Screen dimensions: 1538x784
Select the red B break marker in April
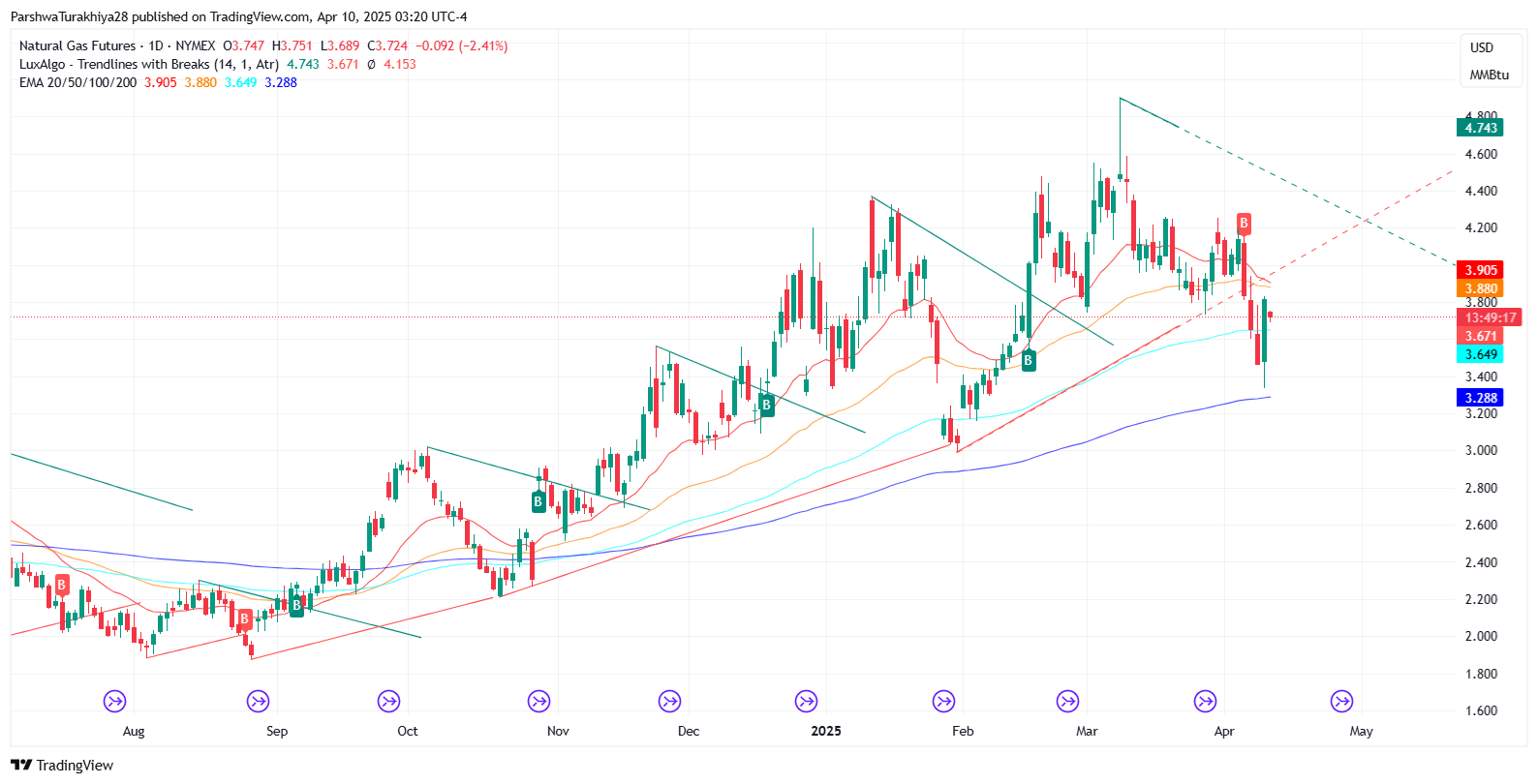pos(1244,224)
